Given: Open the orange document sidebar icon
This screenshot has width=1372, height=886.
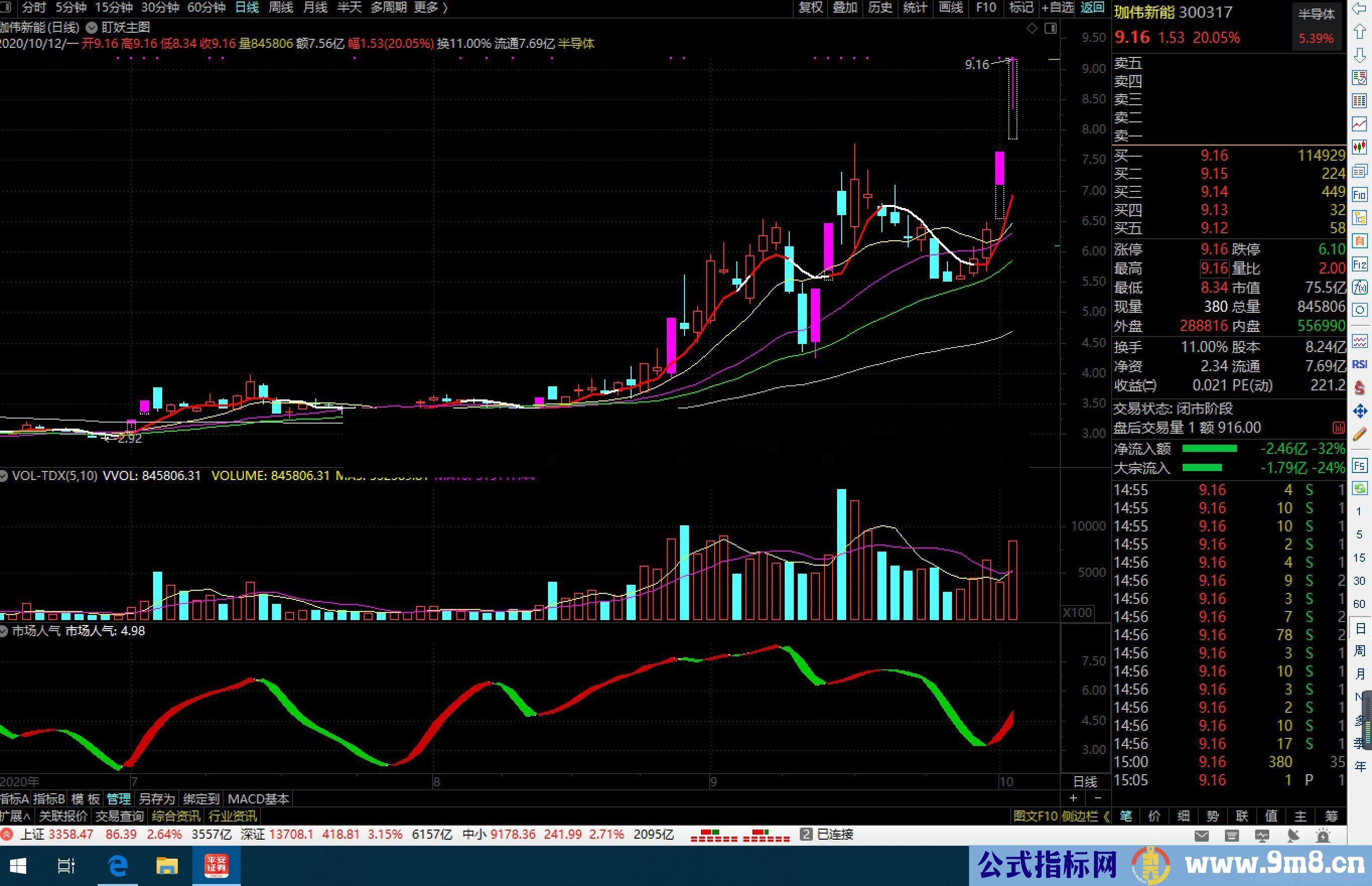Looking at the screenshot, I should [1359, 240].
